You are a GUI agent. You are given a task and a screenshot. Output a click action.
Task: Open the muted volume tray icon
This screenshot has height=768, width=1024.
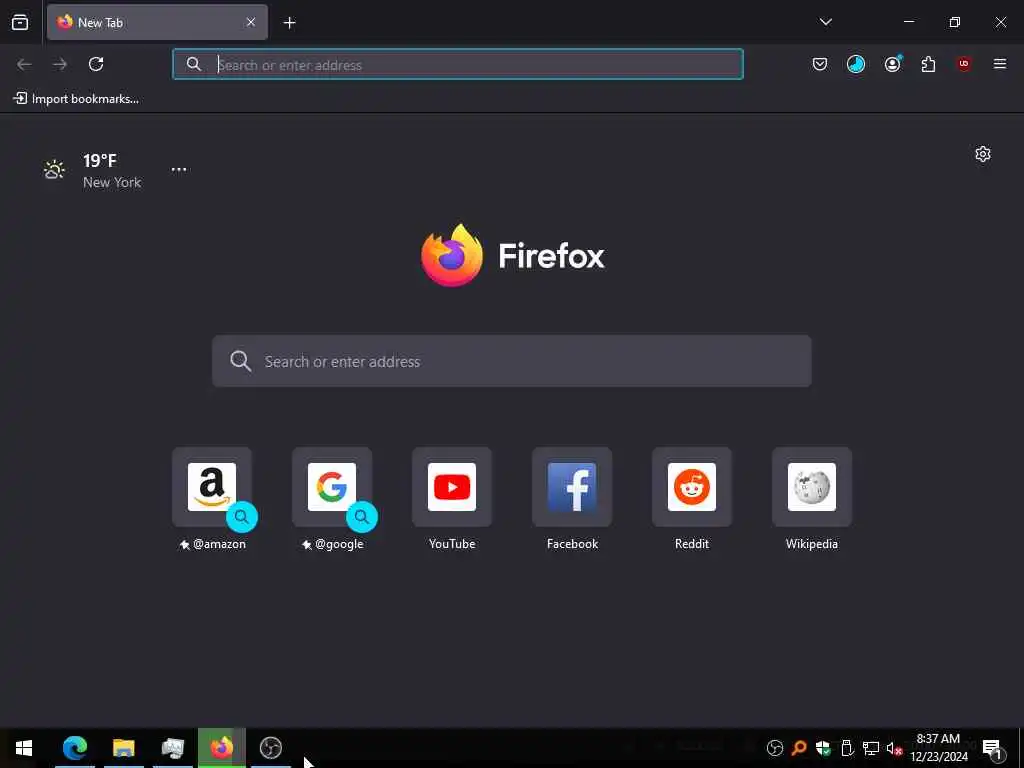coord(894,748)
